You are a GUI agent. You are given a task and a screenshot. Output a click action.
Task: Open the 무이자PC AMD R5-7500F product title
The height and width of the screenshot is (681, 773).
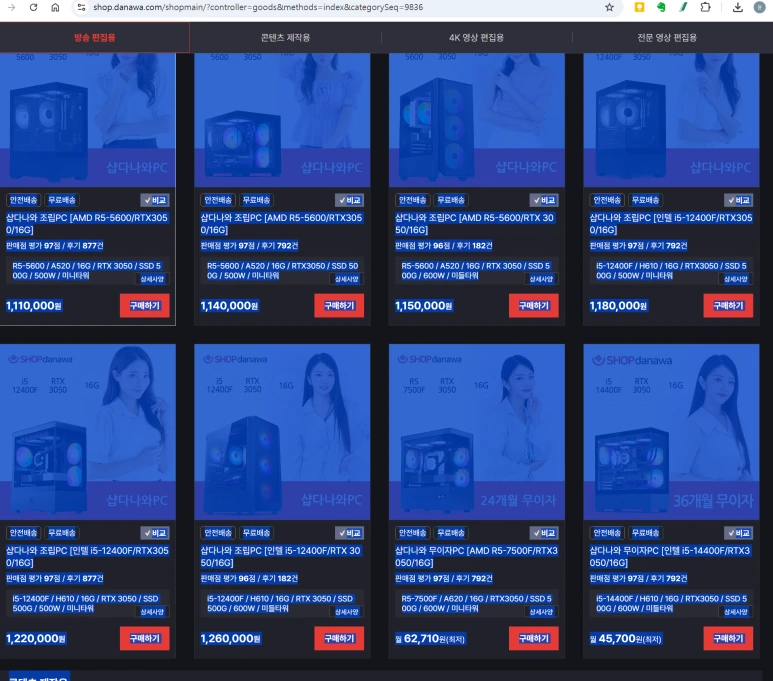point(476,557)
